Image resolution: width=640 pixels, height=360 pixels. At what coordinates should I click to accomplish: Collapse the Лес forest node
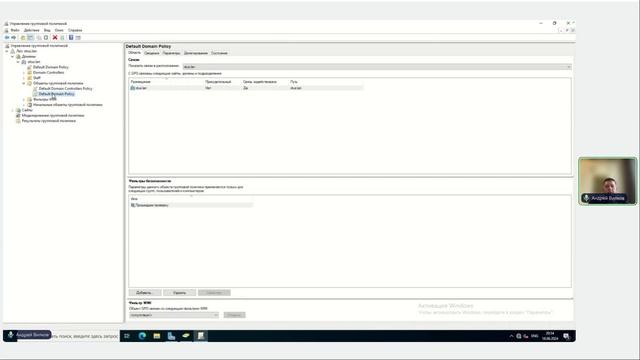pos(7,51)
